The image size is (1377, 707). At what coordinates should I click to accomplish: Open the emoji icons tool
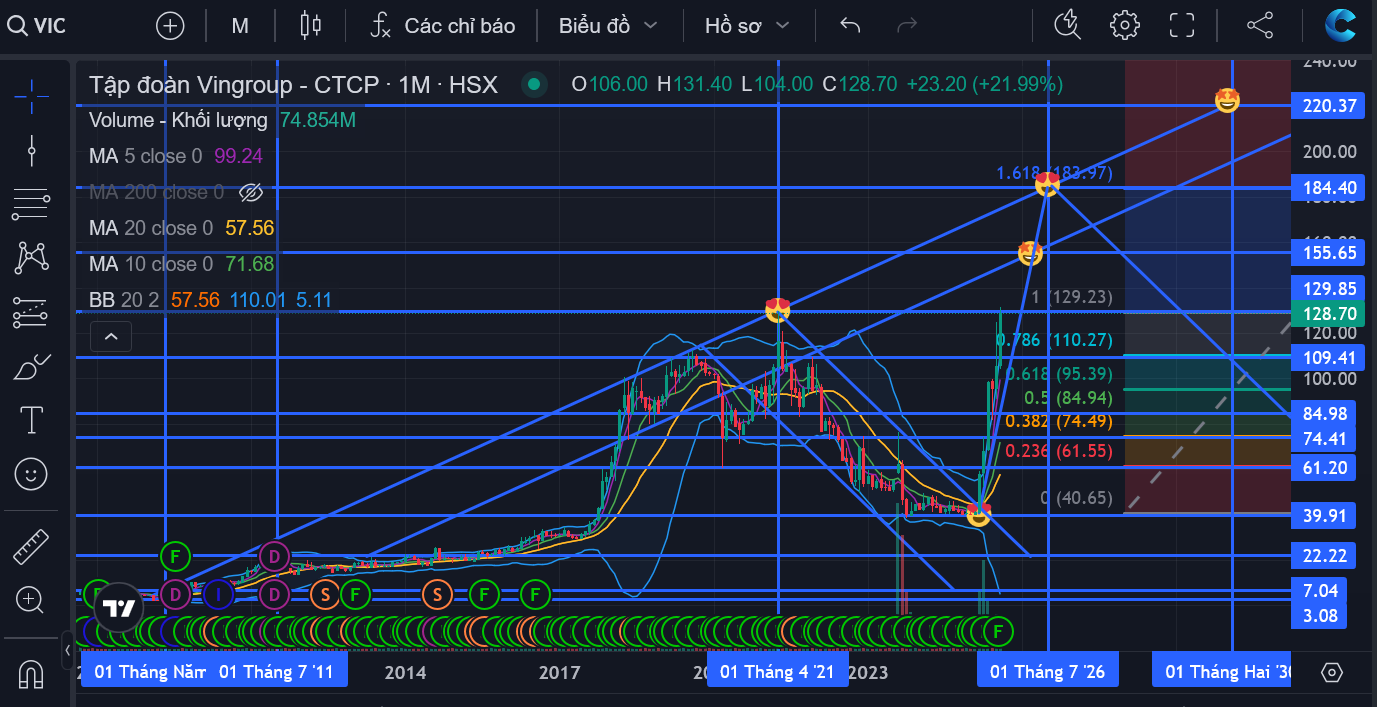(x=31, y=473)
